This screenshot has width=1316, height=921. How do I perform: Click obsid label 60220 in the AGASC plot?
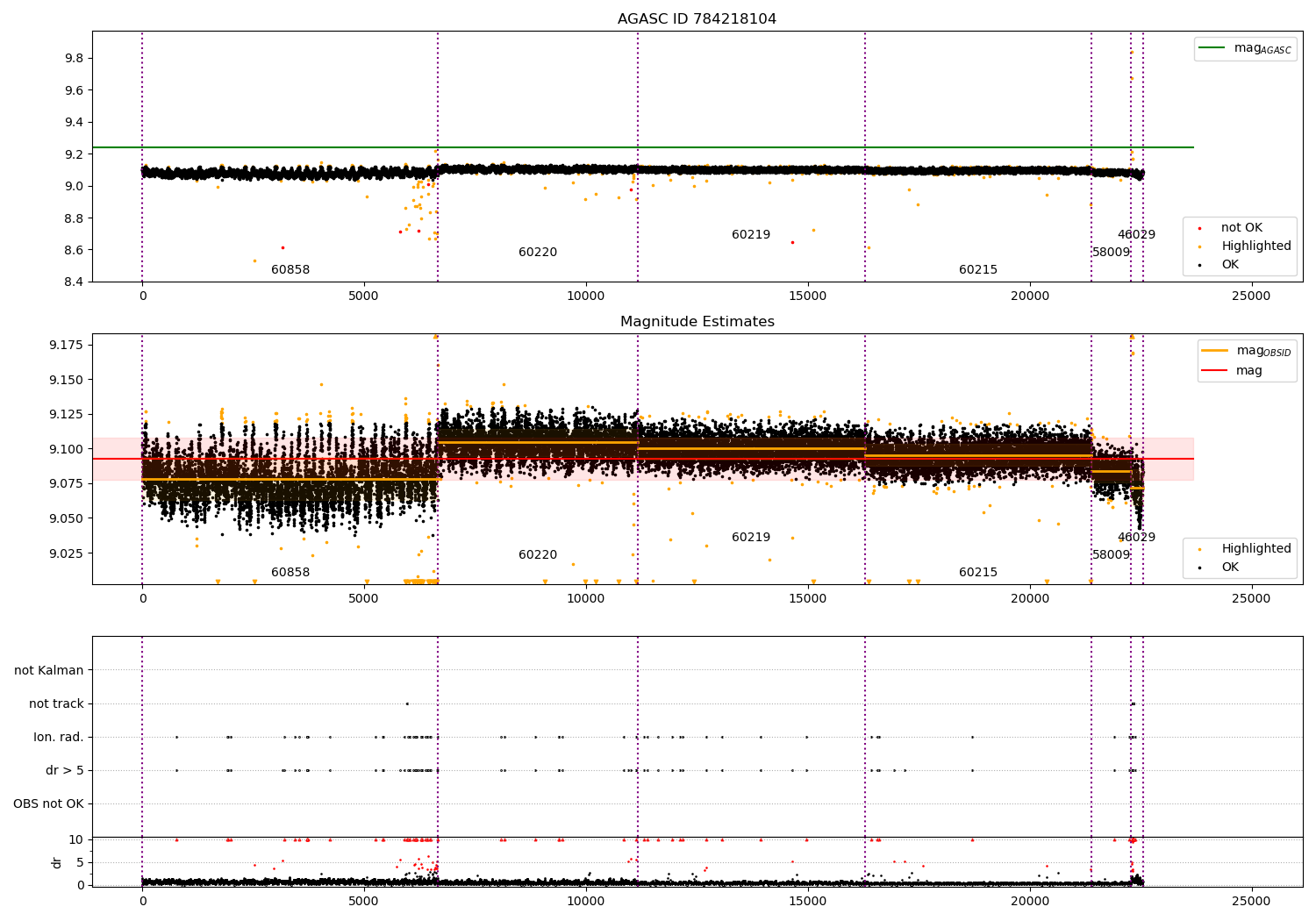538,253
